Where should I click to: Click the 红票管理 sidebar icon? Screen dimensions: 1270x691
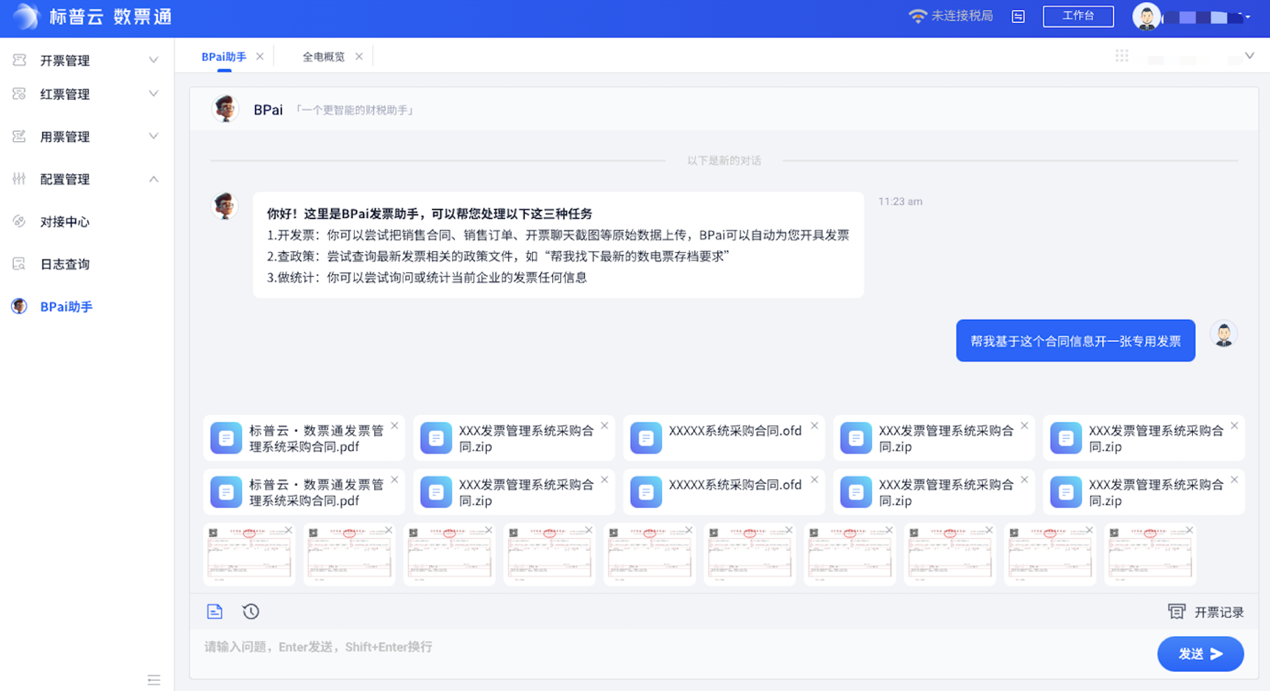[x=19, y=94]
